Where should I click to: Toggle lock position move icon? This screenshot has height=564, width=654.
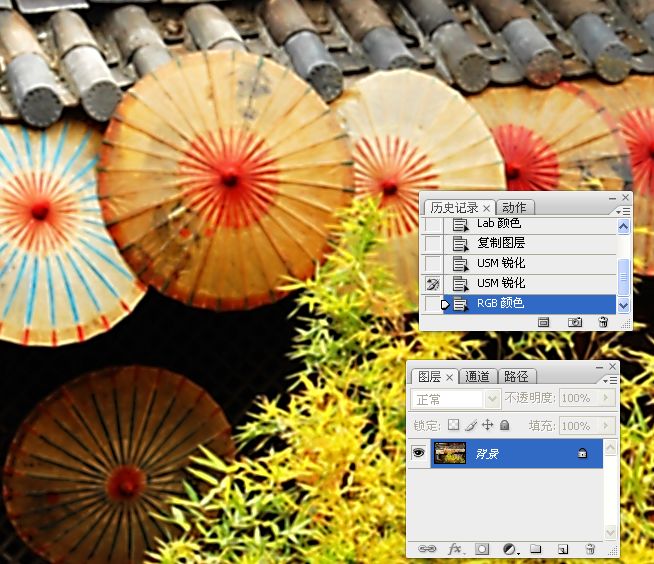point(488,425)
